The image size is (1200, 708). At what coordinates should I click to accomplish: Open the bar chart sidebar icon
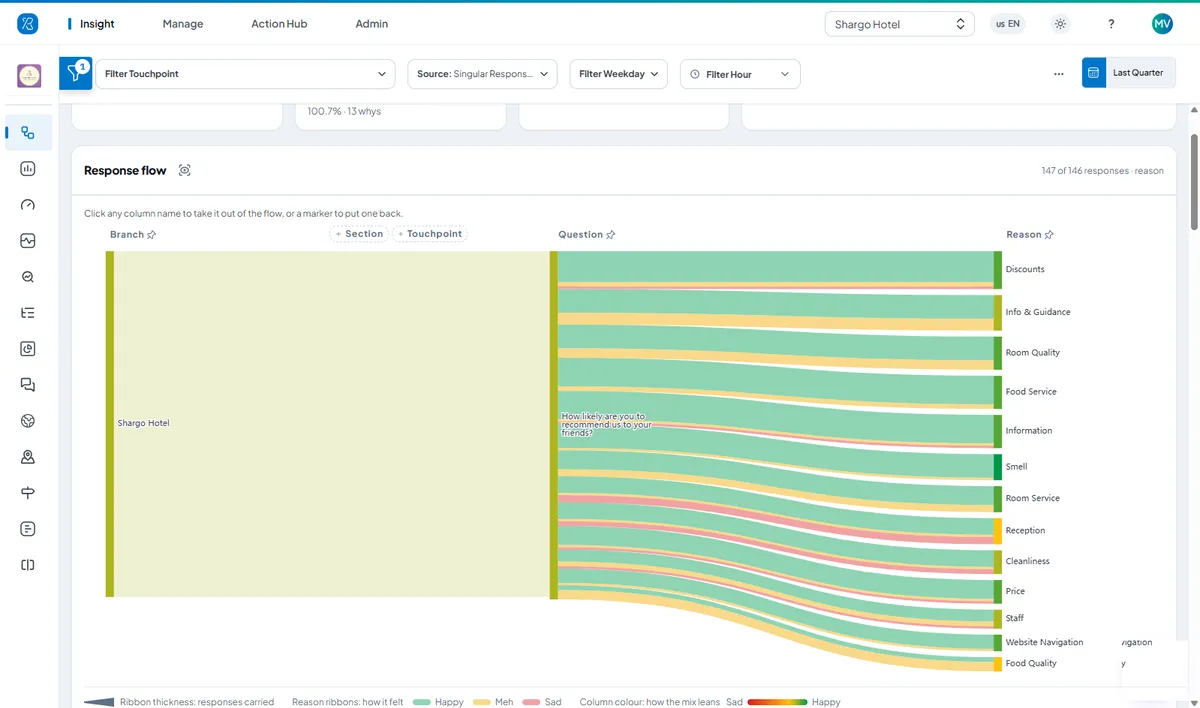28,169
